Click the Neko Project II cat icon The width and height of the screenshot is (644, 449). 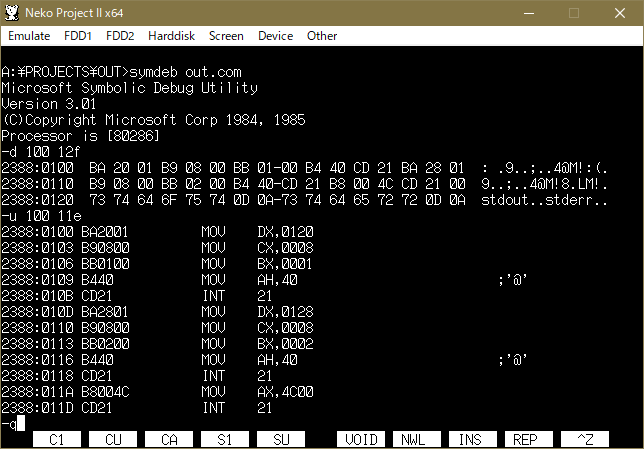(x=12, y=13)
